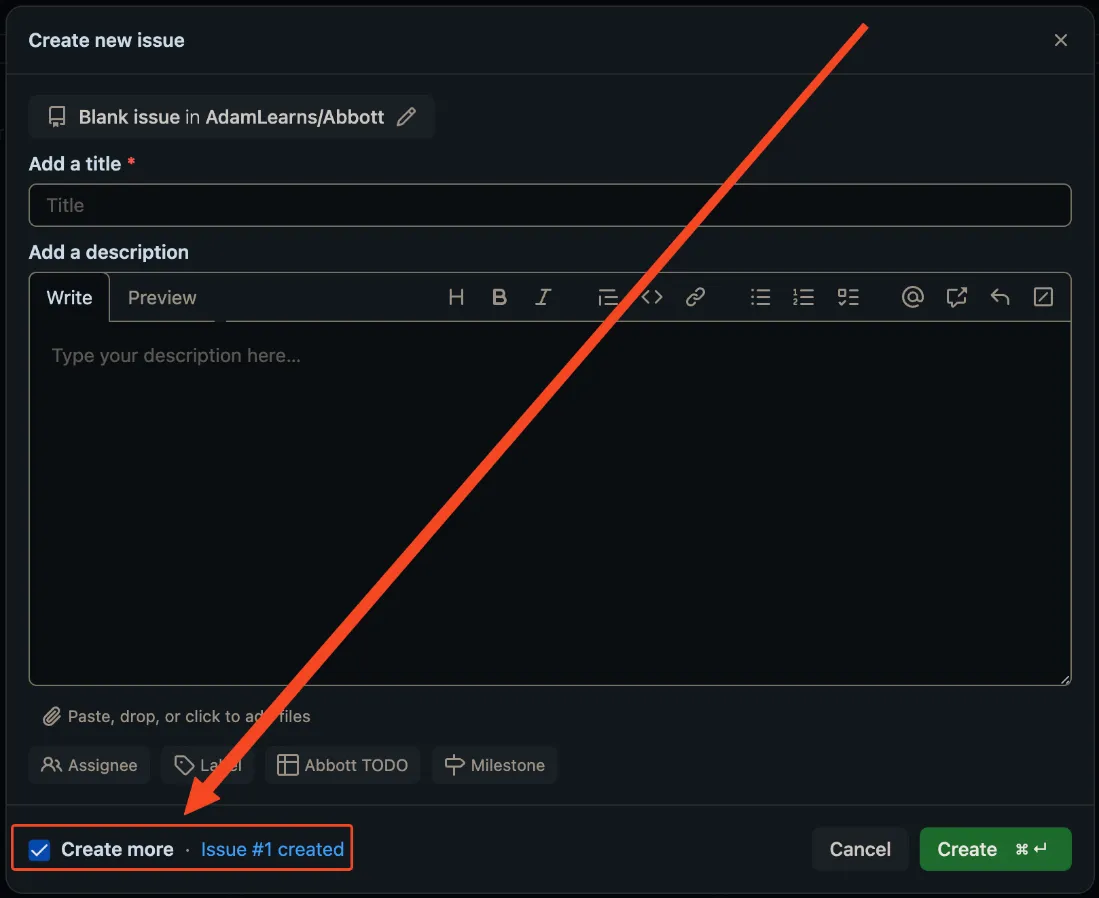Click the green Create button
The image size is (1099, 898).
click(x=995, y=850)
